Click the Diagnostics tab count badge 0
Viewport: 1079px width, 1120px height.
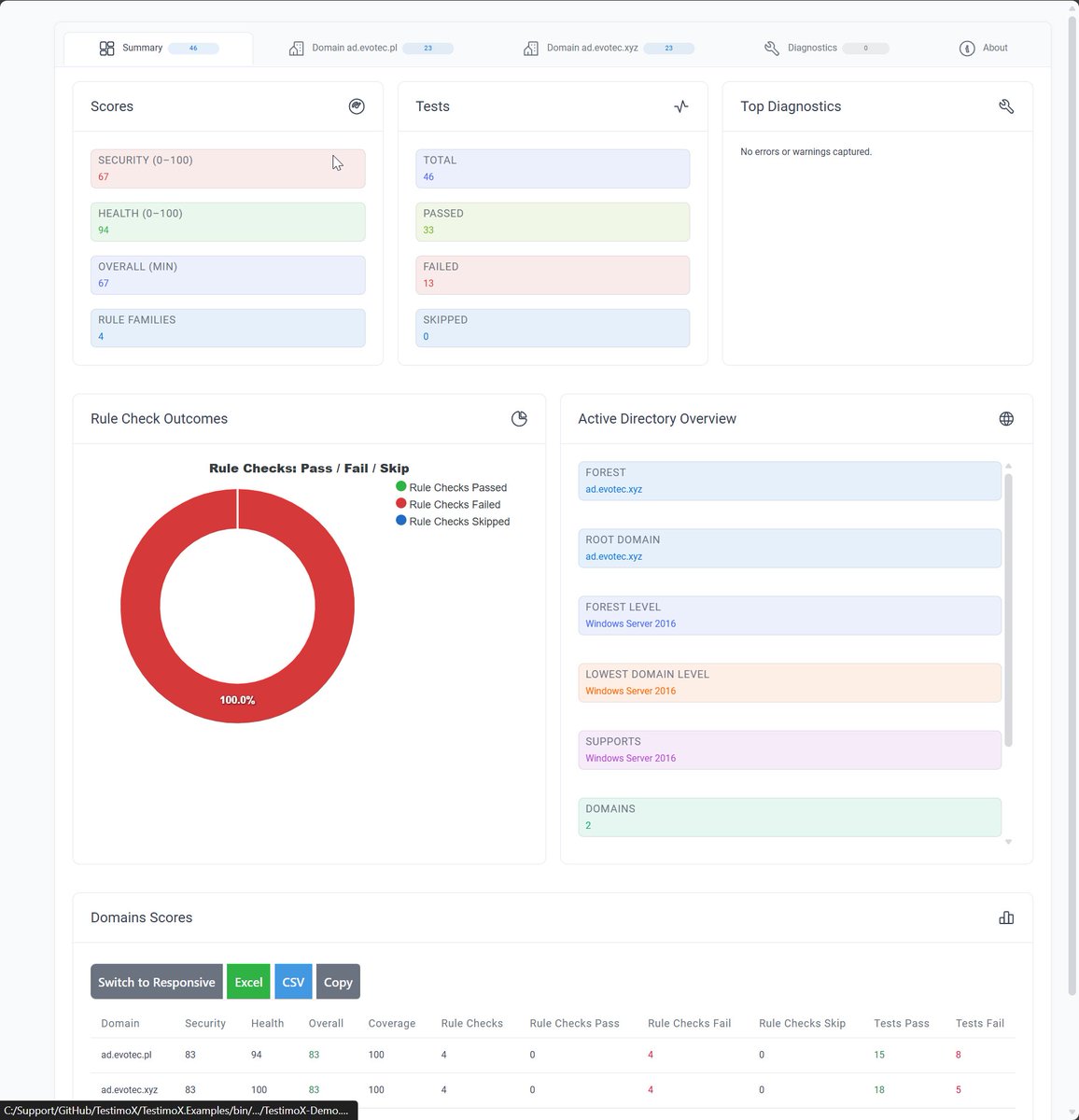(865, 49)
